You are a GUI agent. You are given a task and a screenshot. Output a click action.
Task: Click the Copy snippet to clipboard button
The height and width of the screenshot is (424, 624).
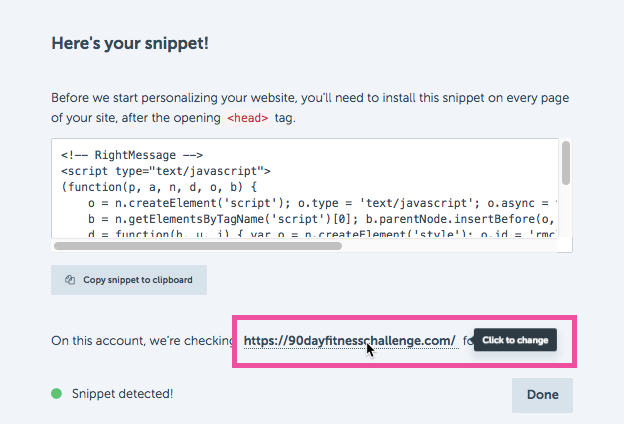[x=129, y=280]
